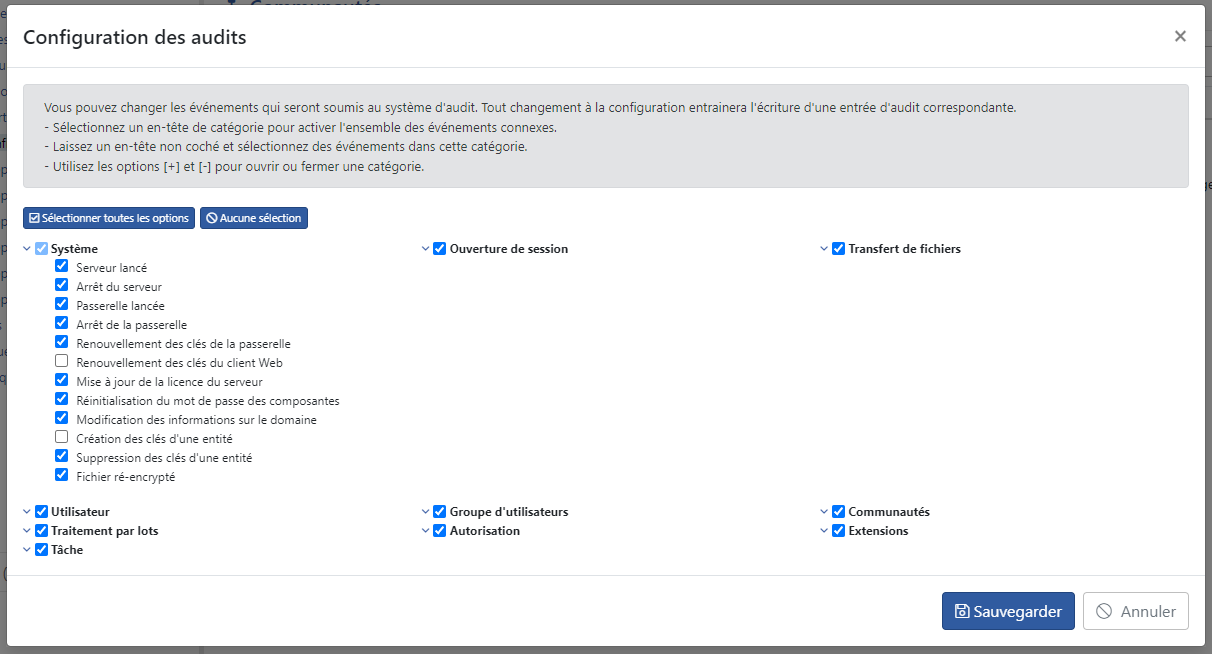Close the audit configuration dialog with X

click(x=1180, y=37)
